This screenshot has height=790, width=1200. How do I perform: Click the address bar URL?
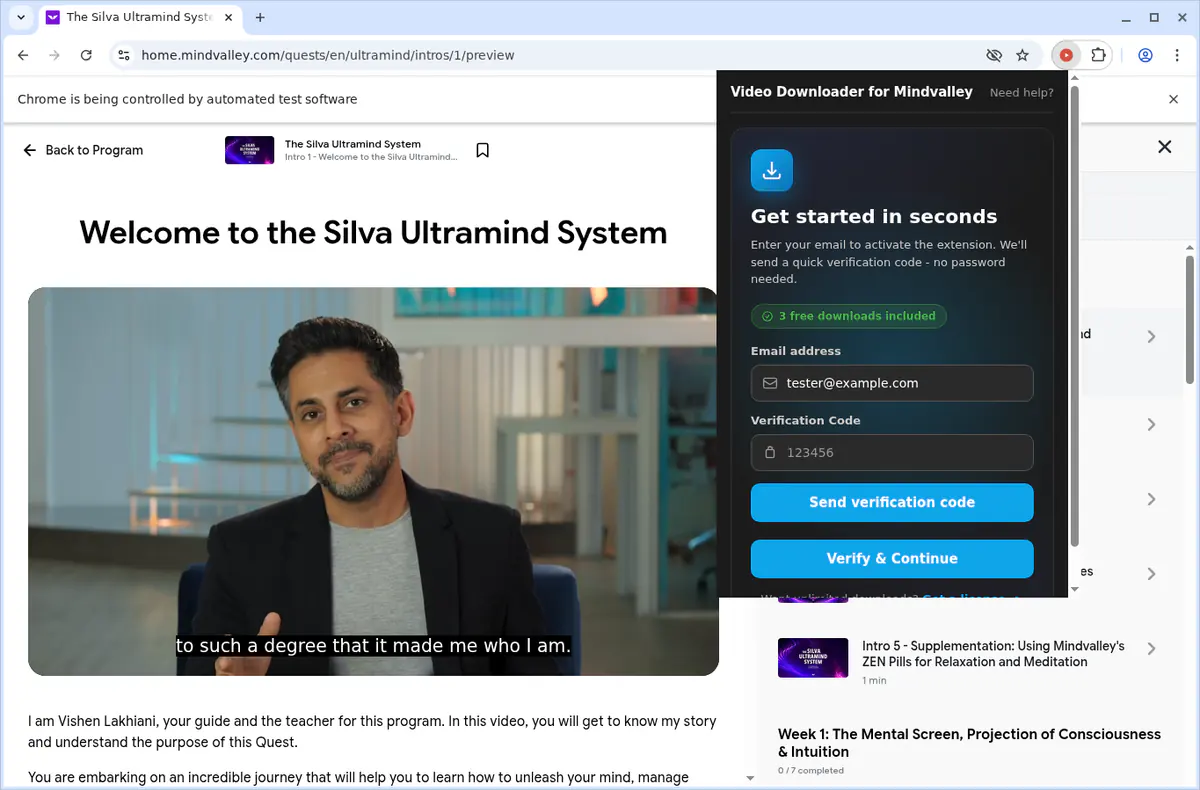pos(328,55)
